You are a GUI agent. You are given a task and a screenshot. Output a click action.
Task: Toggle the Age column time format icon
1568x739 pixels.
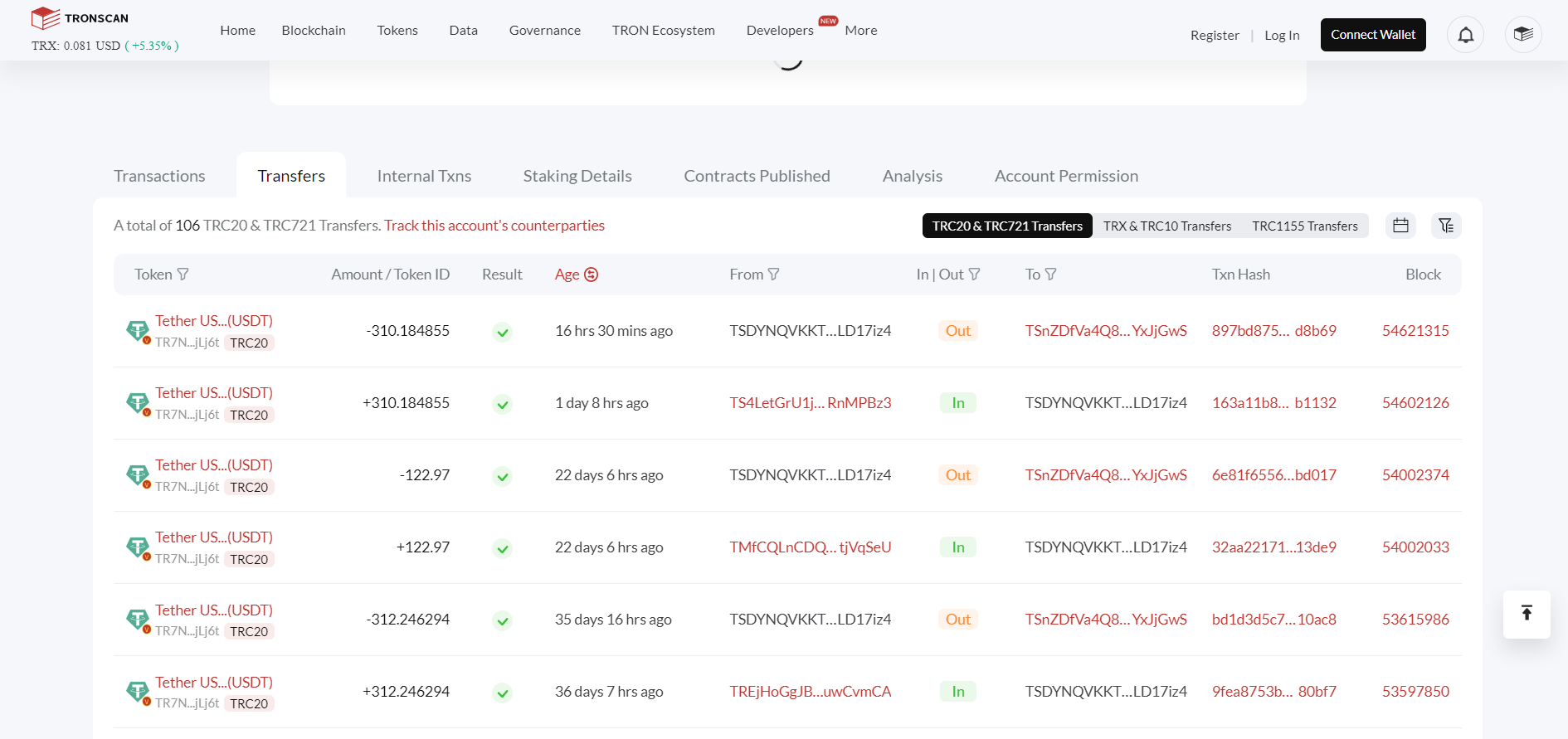[x=592, y=275]
